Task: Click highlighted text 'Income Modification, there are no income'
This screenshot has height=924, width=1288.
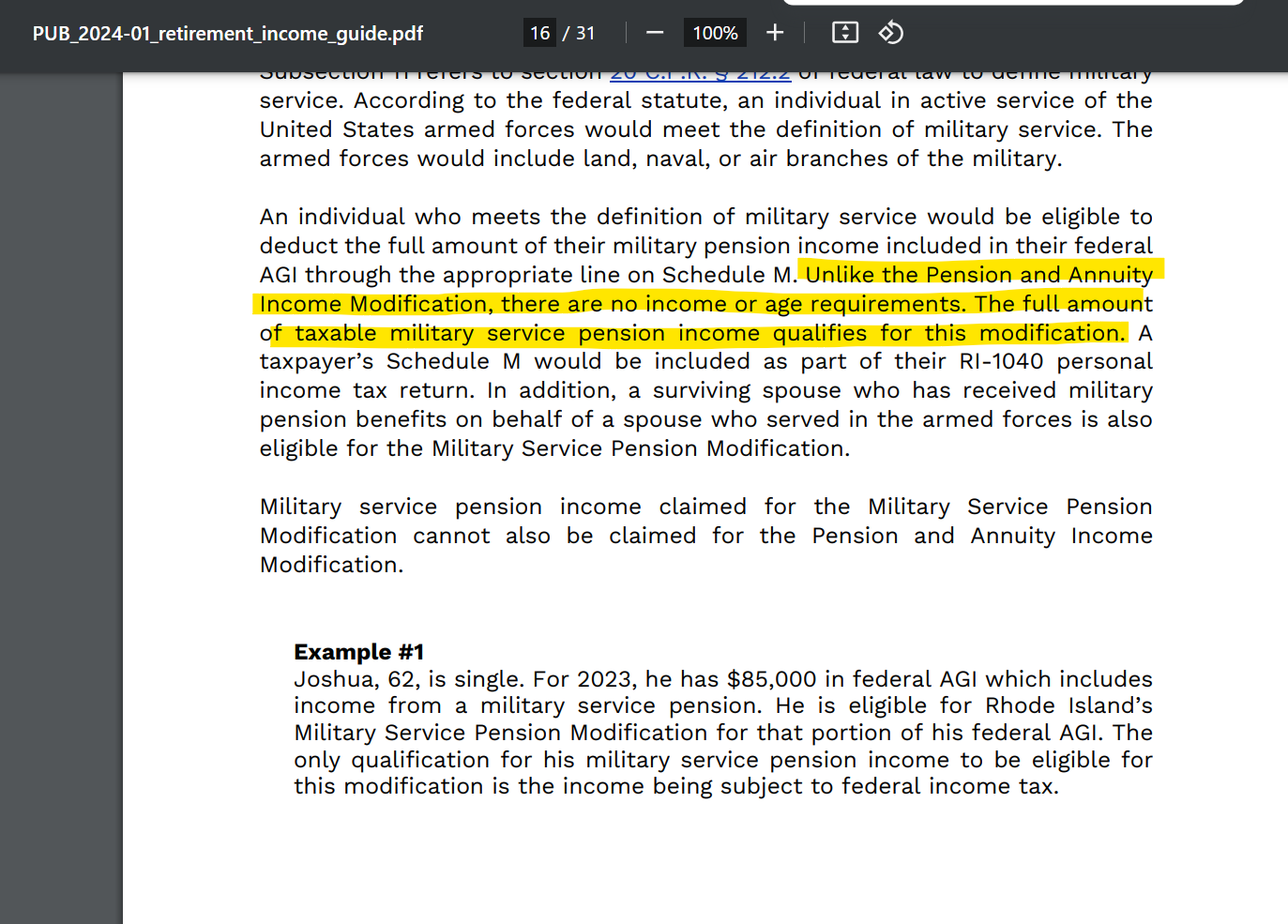Action: tap(493, 304)
